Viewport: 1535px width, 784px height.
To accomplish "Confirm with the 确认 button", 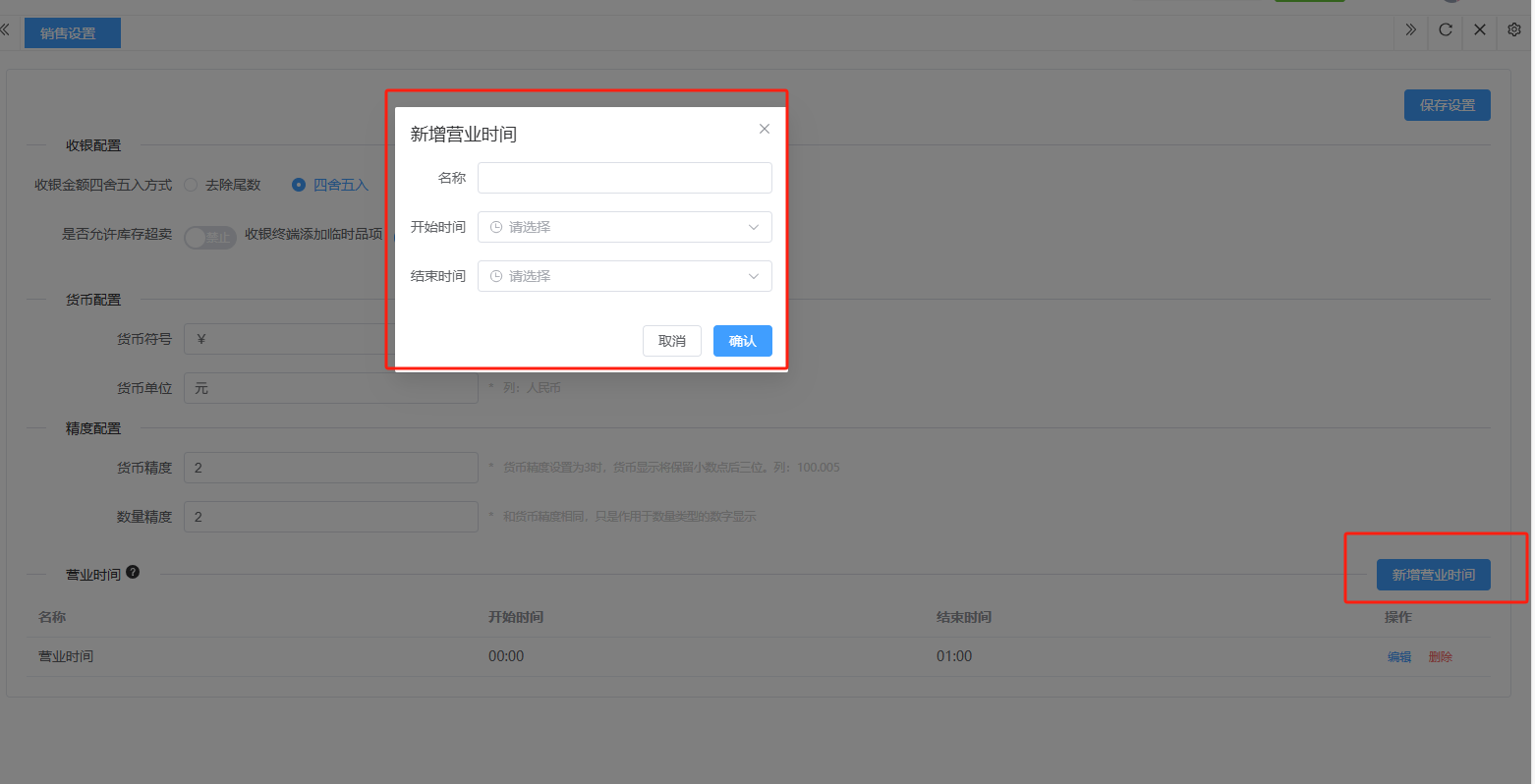I will coord(742,341).
